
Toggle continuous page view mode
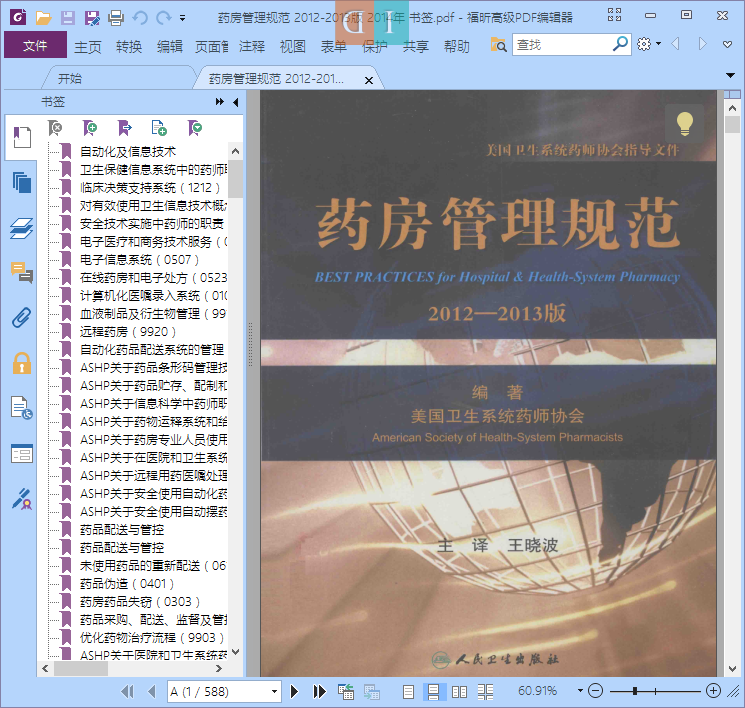point(434,692)
